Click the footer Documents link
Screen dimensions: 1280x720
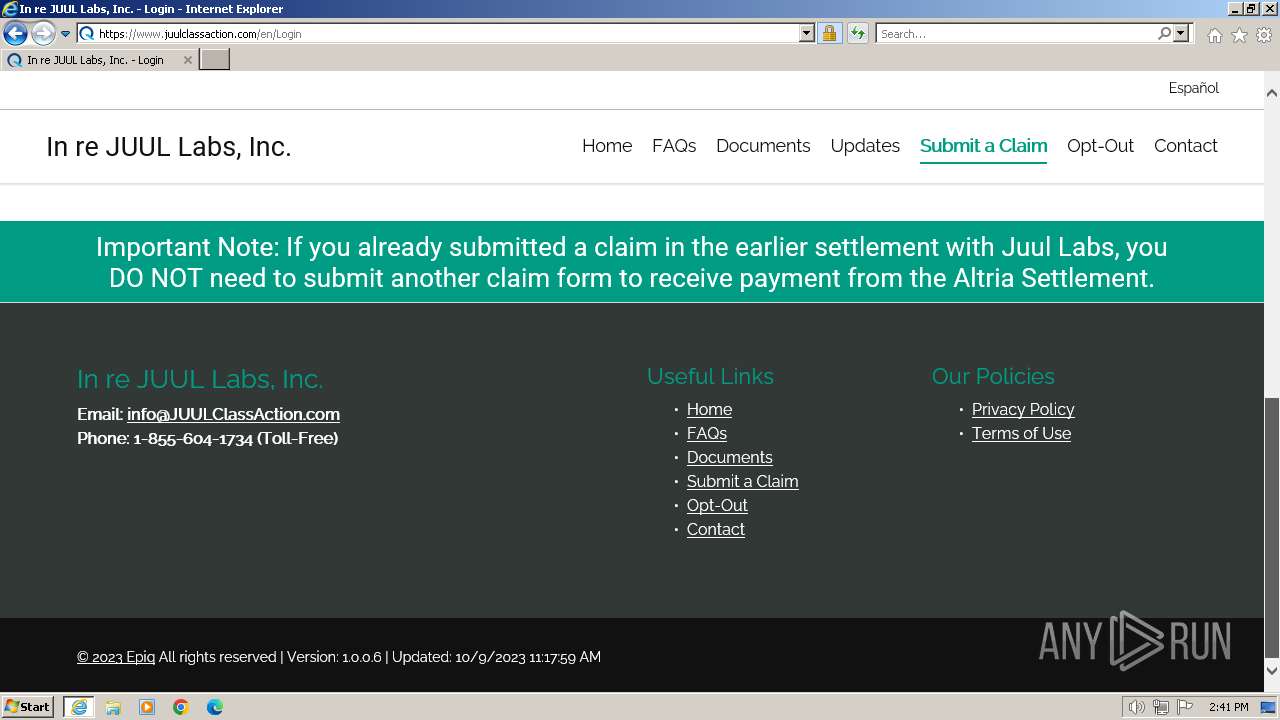(x=729, y=457)
